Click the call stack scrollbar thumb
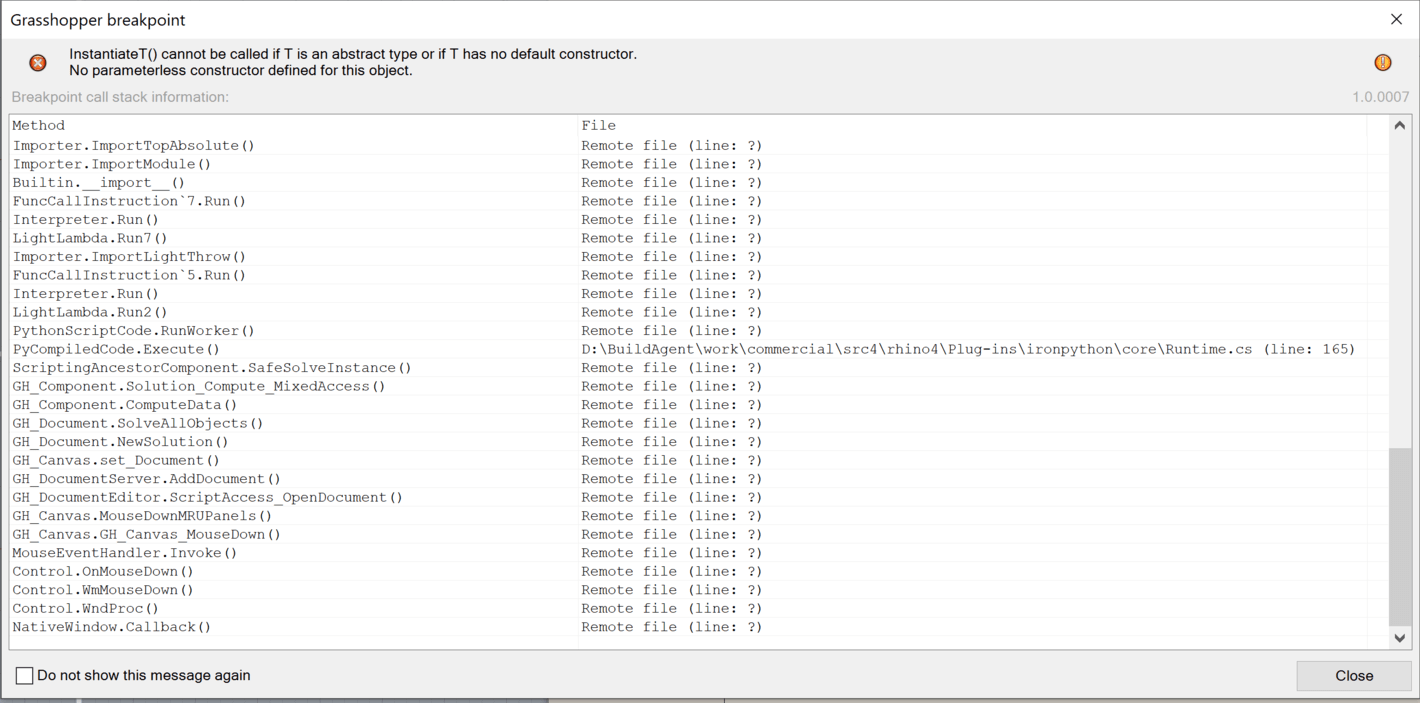 pos(1400,537)
